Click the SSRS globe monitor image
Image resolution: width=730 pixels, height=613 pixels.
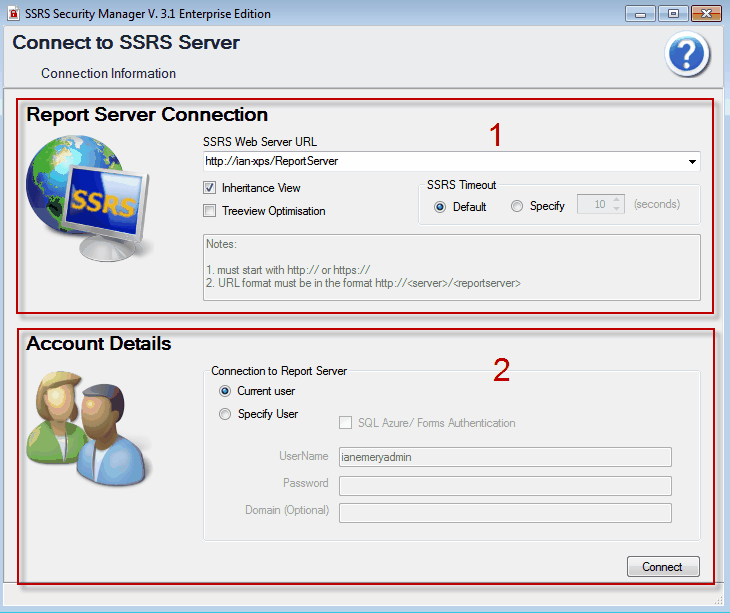point(88,198)
